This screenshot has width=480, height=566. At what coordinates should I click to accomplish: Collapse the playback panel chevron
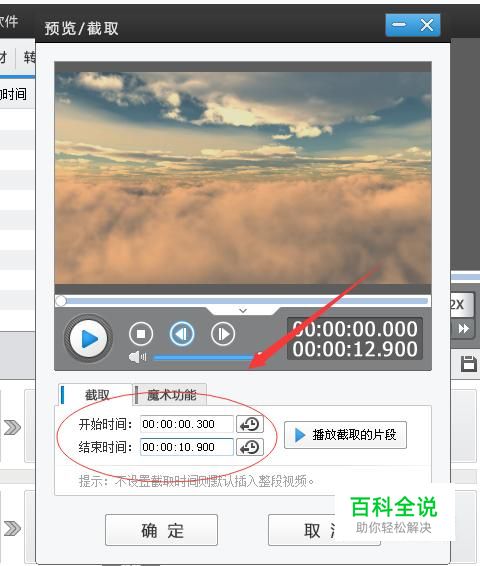[x=243, y=310]
